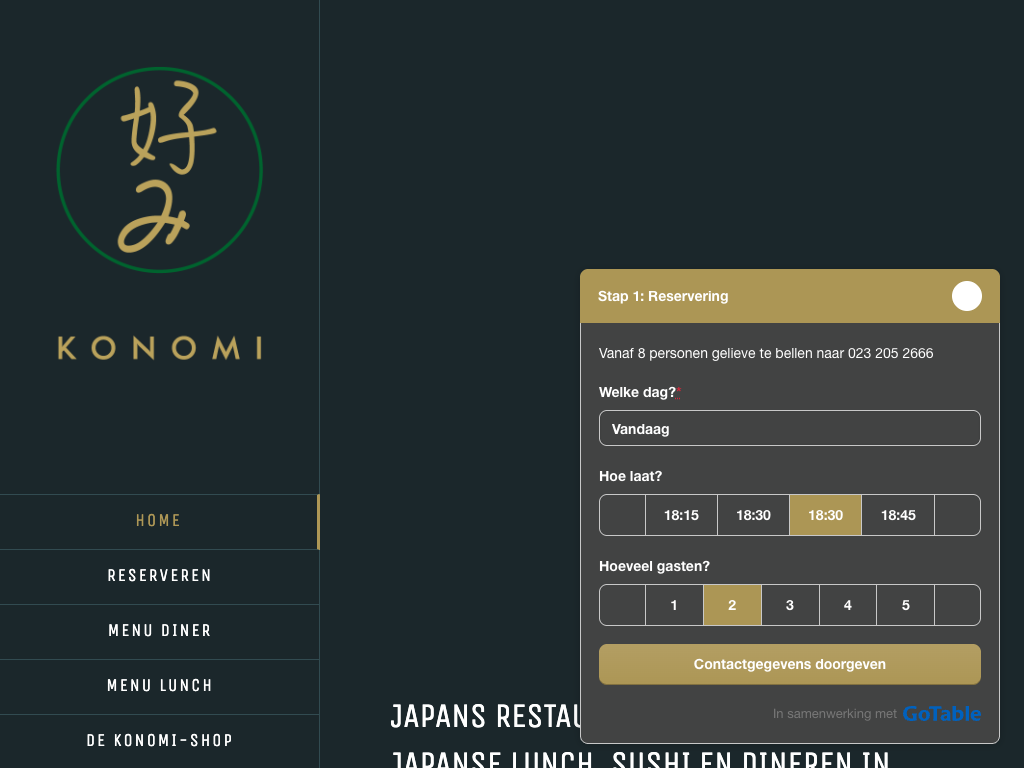
Task: Click the Konomi circular logo
Action: [160, 170]
